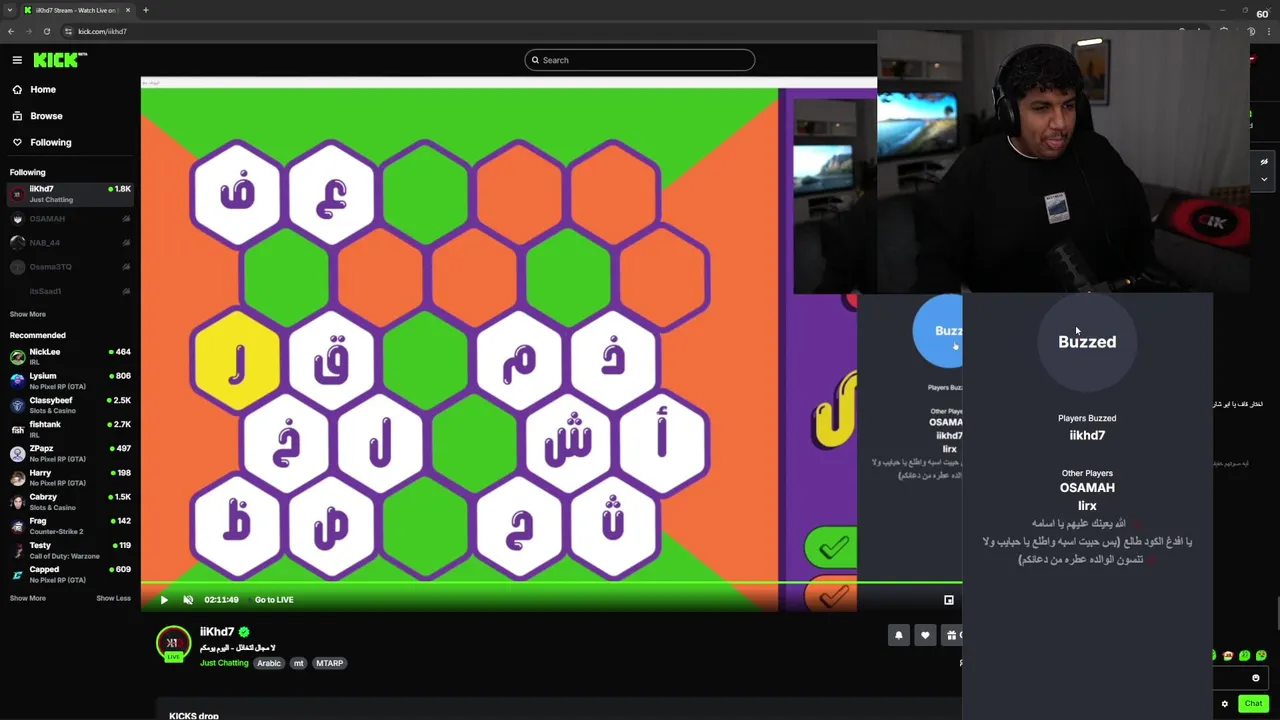1280x720 pixels.
Task: Open emoji picker in chat input
Action: coord(1256,678)
